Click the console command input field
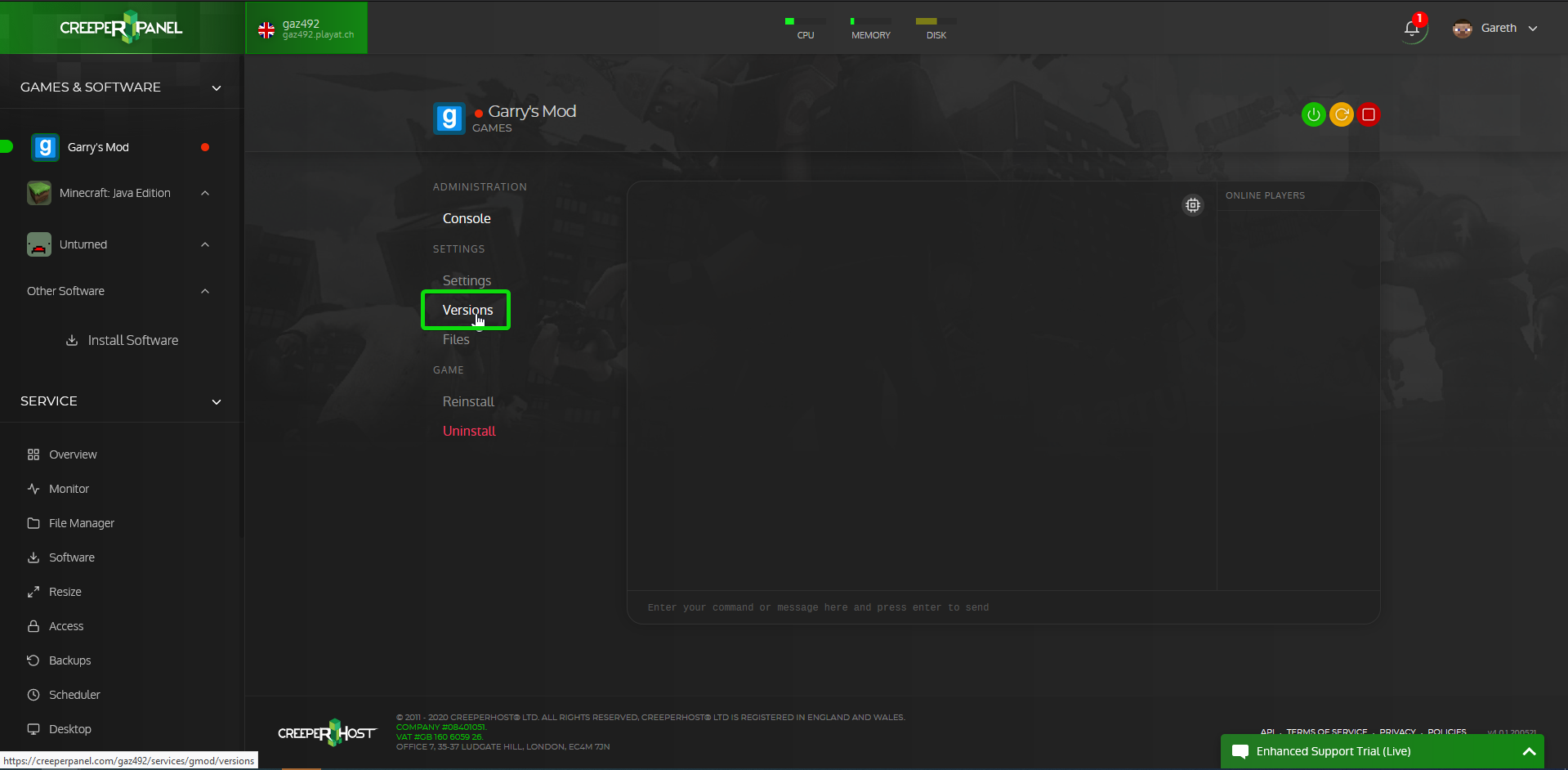 [x=1003, y=607]
